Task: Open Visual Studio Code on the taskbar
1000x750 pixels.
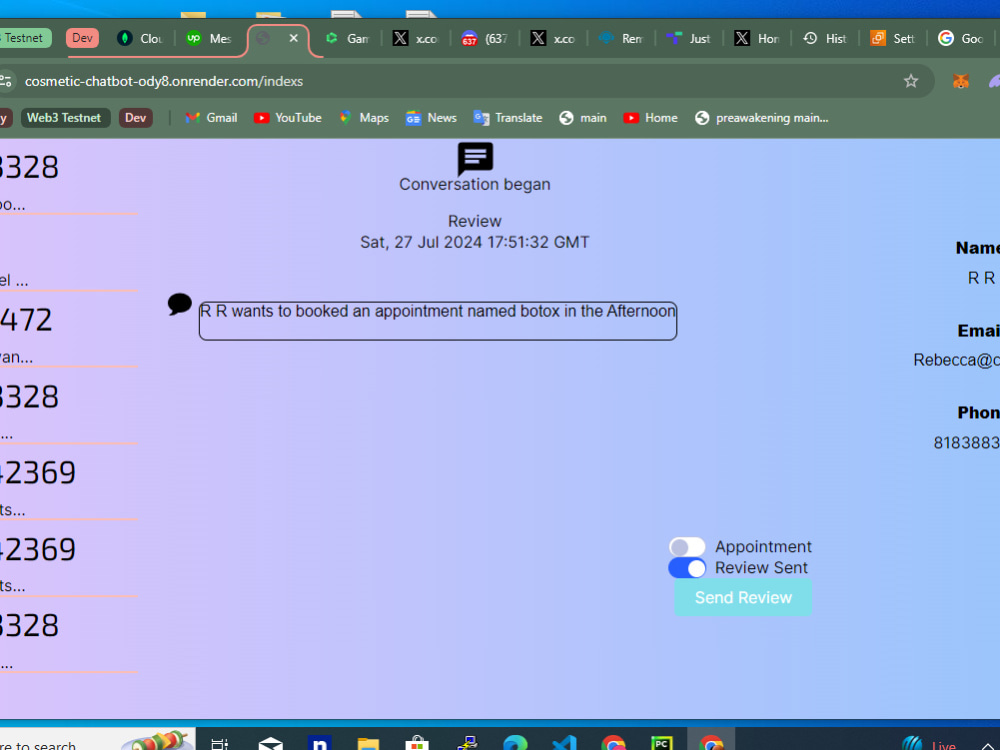Action: click(x=564, y=742)
